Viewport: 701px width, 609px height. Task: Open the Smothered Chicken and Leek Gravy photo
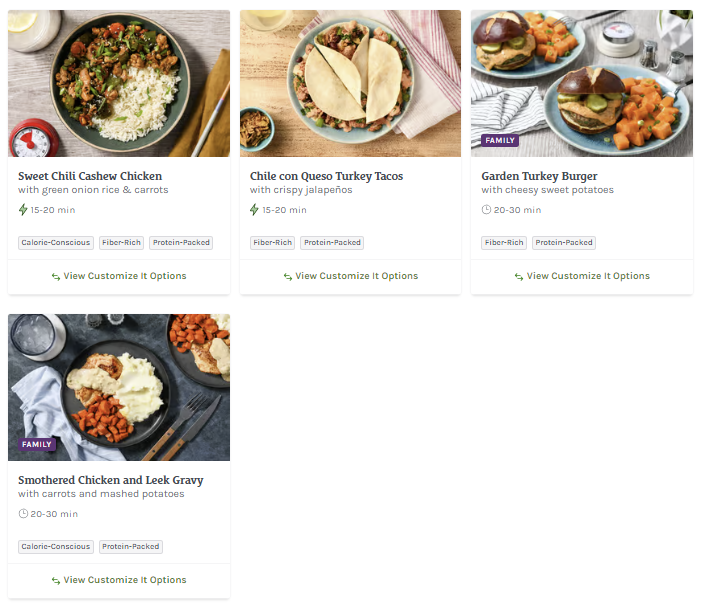click(x=119, y=387)
